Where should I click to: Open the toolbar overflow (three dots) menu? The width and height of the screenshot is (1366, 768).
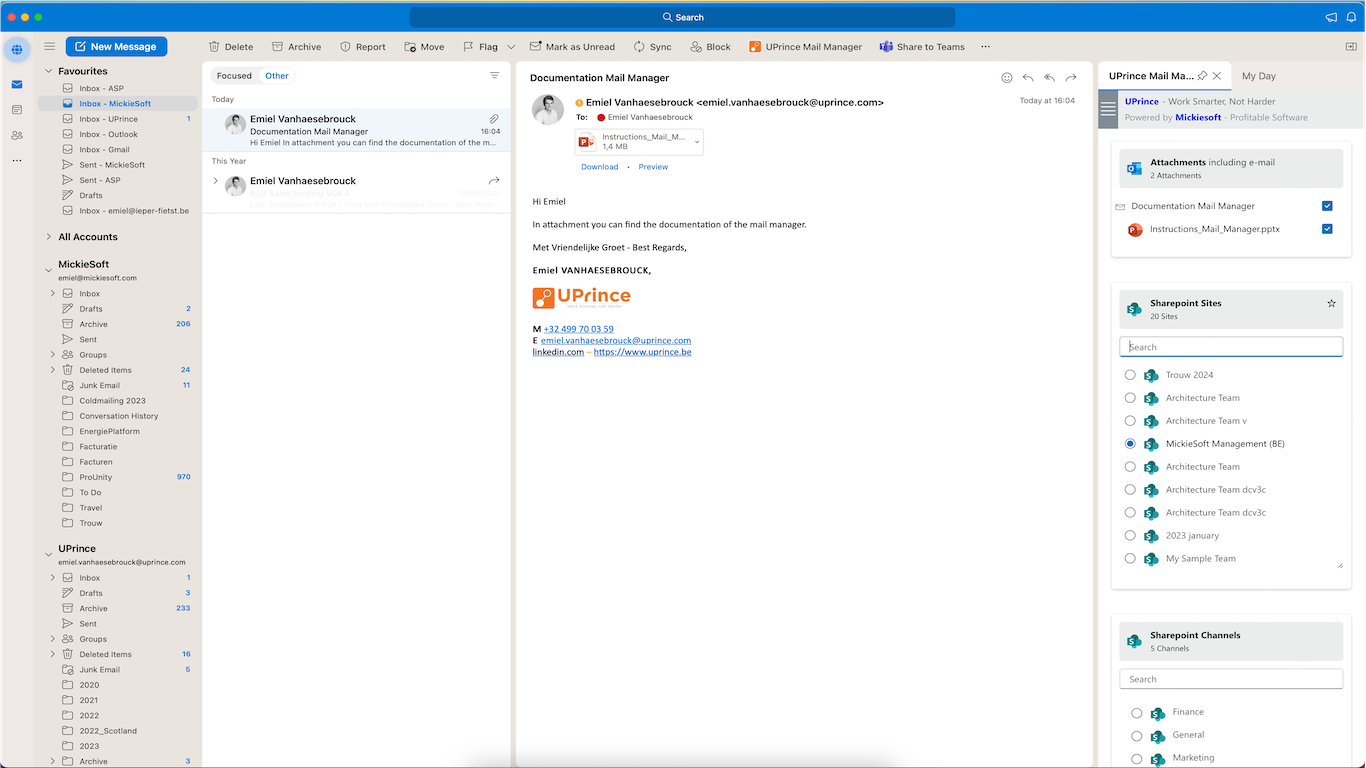click(986, 47)
